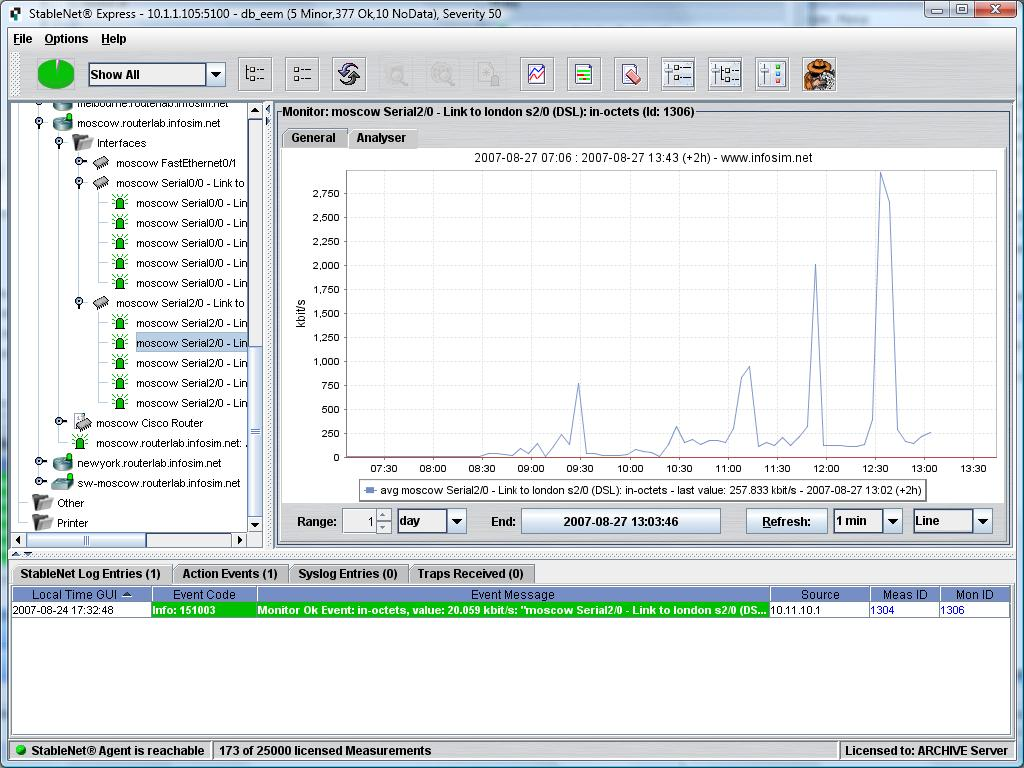The height and width of the screenshot is (768, 1024).
Task: Expand the moscow Cisco Router node
Action: click(59, 421)
